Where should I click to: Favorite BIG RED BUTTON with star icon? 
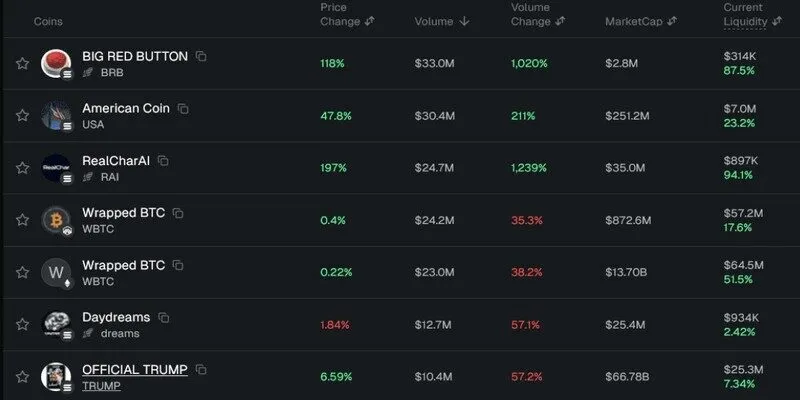click(22, 64)
